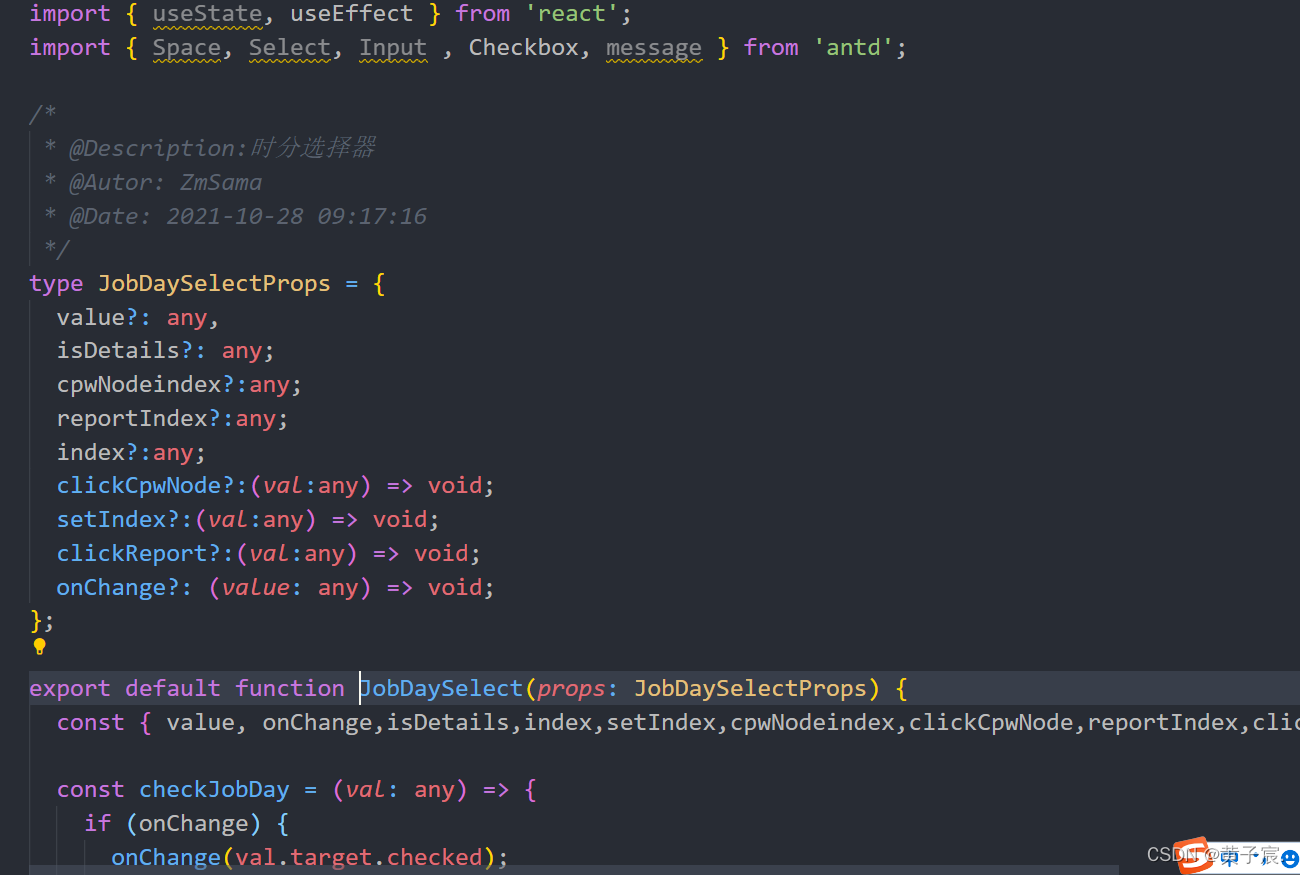Click 'target' in 'val.target.checked'
The width and height of the screenshot is (1300, 875).
331,858
